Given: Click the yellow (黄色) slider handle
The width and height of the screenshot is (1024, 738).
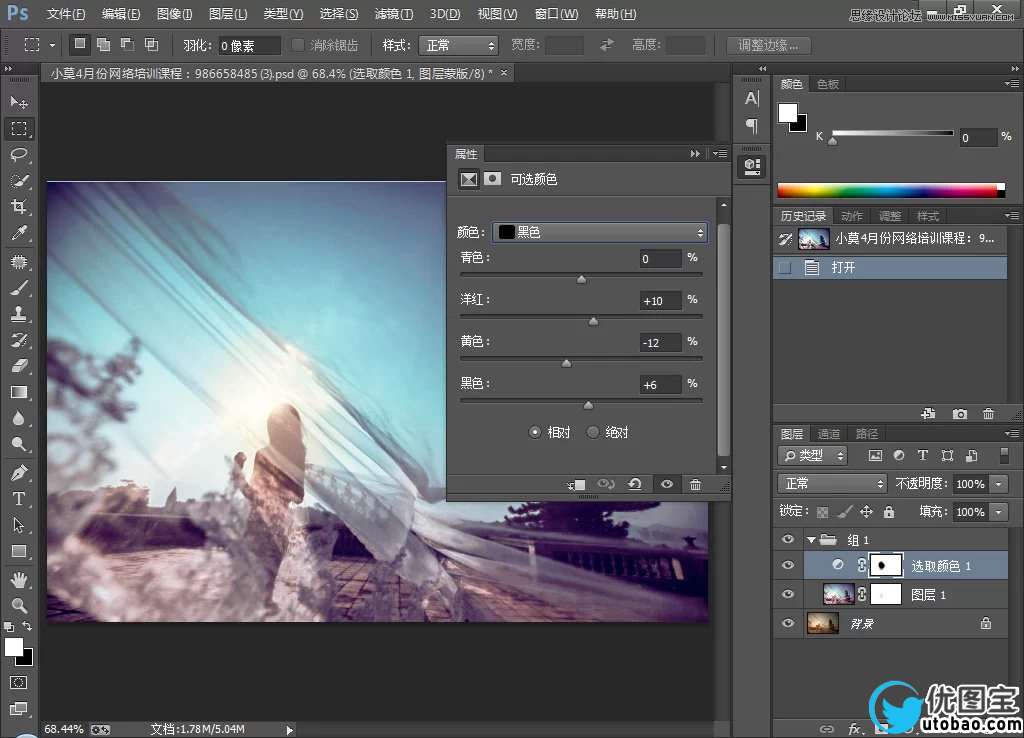Looking at the screenshot, I should (566, 363).
